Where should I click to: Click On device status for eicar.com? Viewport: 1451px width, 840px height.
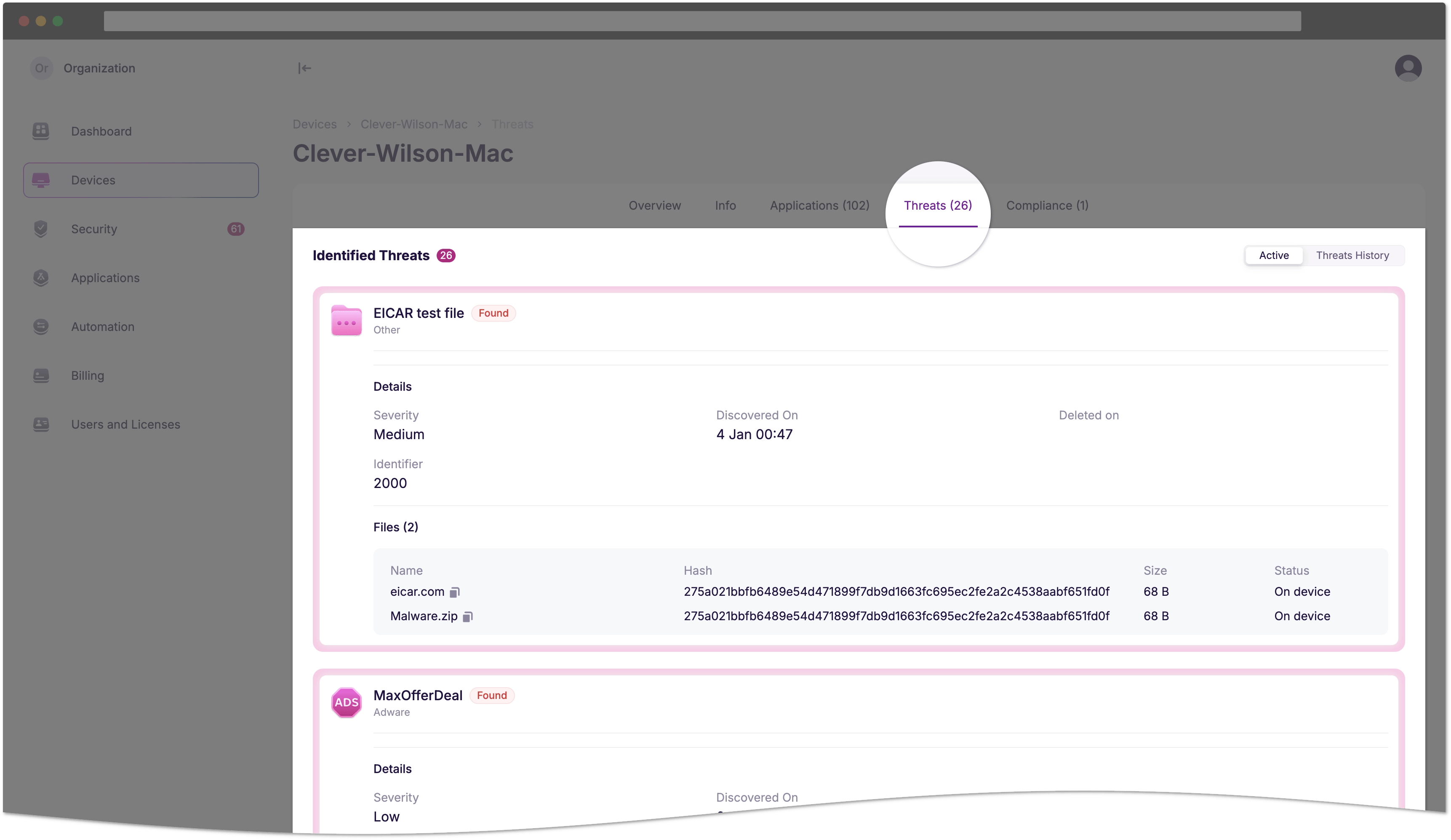click(x=1302, y=592)
